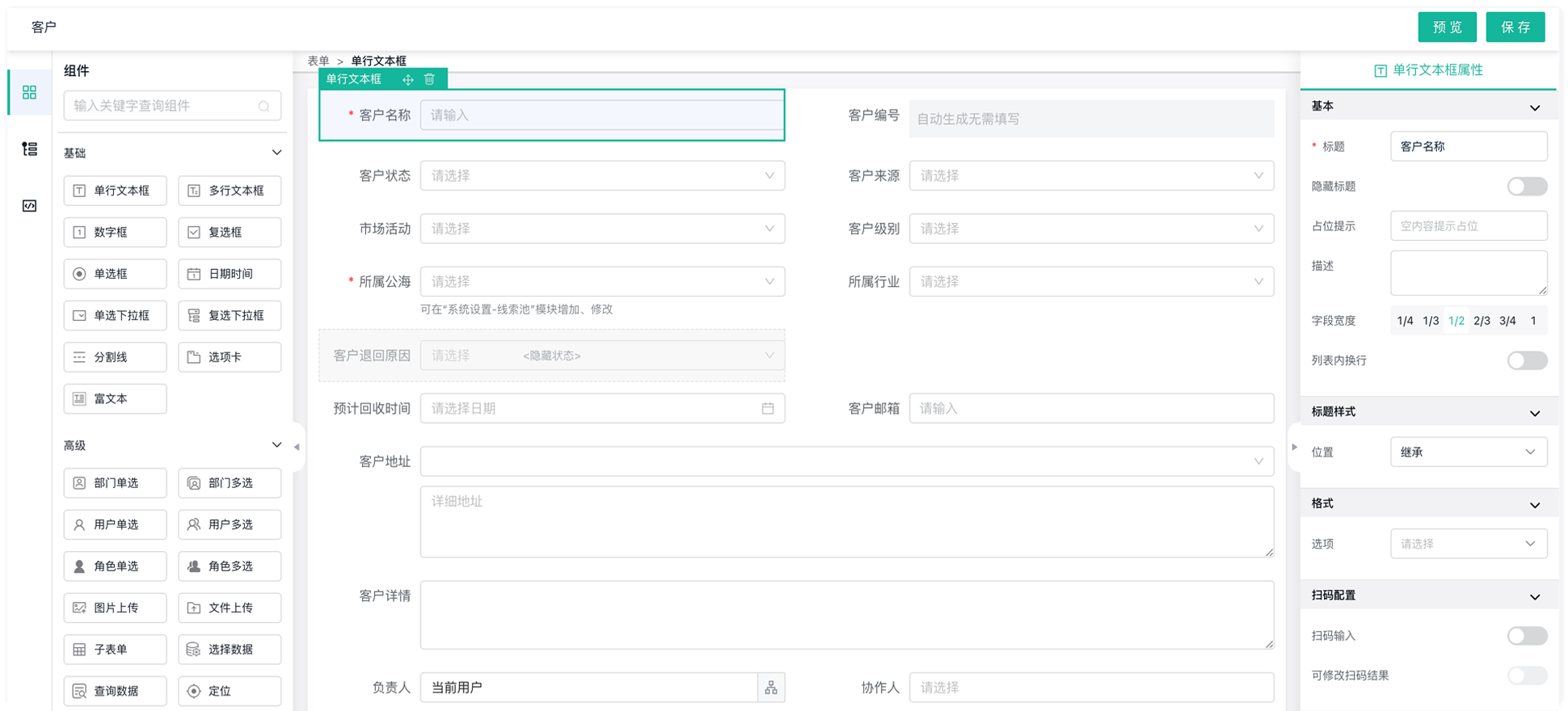Add a 定位 component
1568x711 pixels.
(230, 691)
